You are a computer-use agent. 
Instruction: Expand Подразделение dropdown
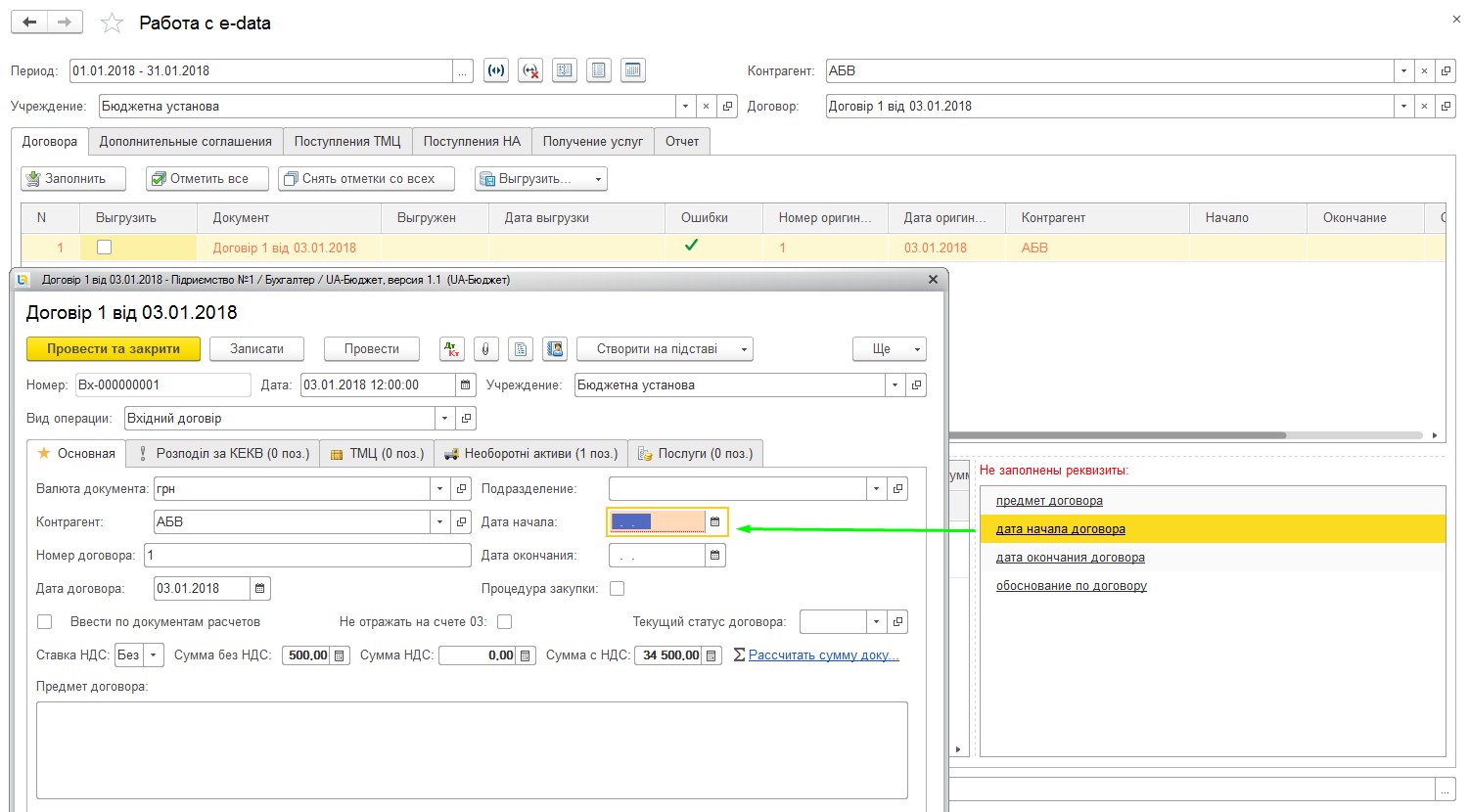(x=877, y=488)
